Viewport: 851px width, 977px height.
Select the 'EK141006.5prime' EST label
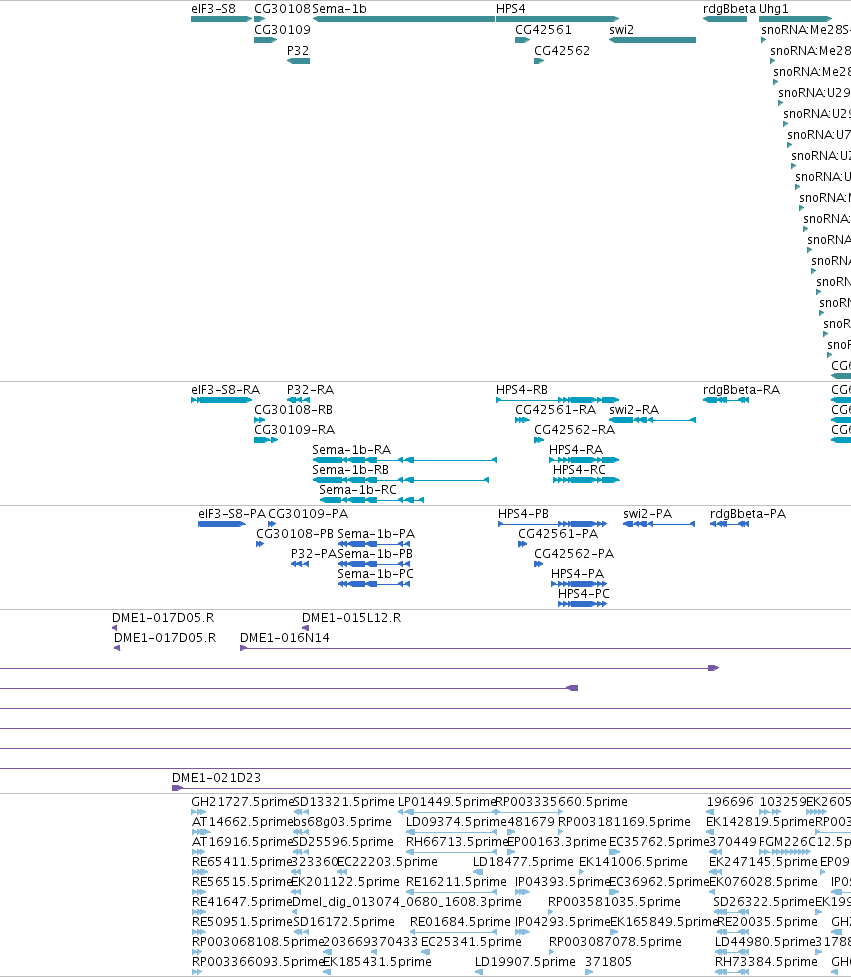pos(633,861)
